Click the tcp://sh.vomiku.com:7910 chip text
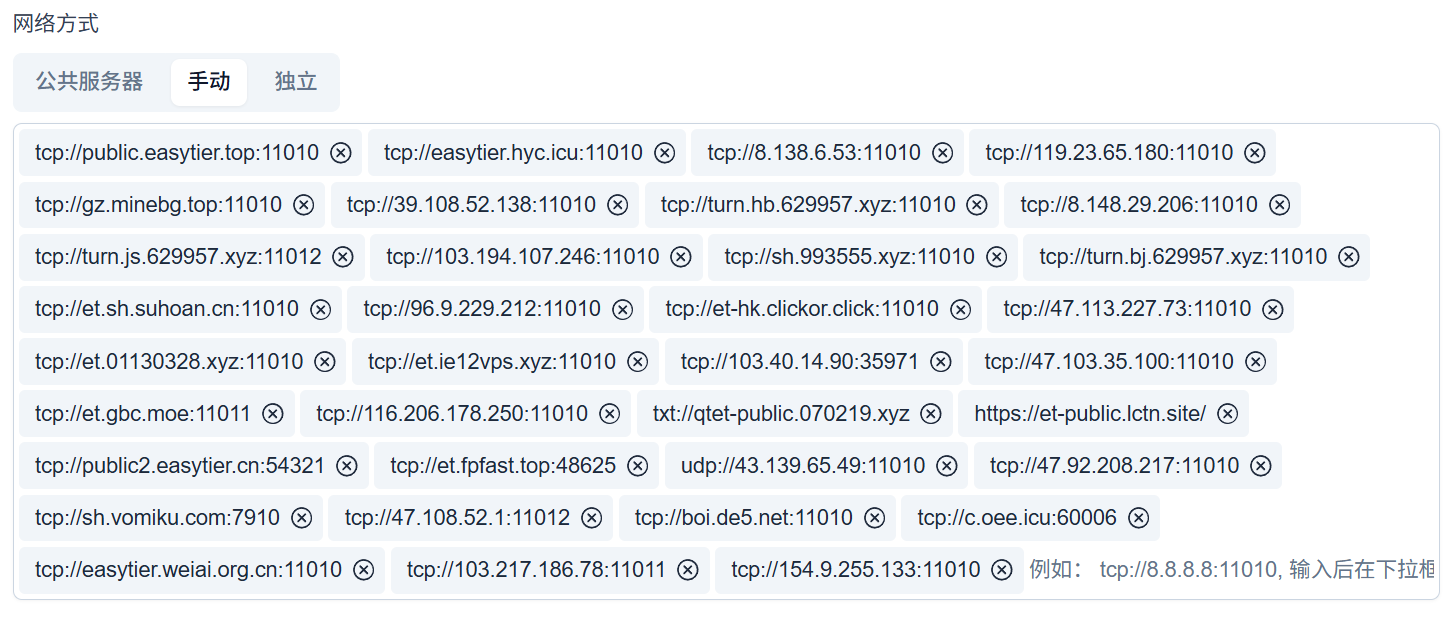Viewport: 1449px width, 617px height. (157, 518)
